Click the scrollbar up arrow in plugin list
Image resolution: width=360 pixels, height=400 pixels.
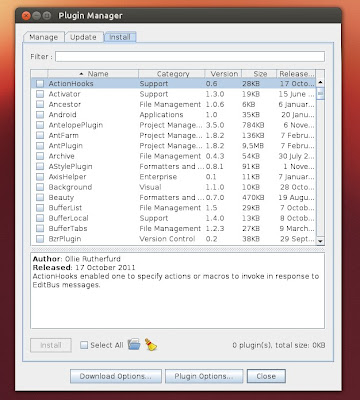pyautogui.click(x=320, y=82)
